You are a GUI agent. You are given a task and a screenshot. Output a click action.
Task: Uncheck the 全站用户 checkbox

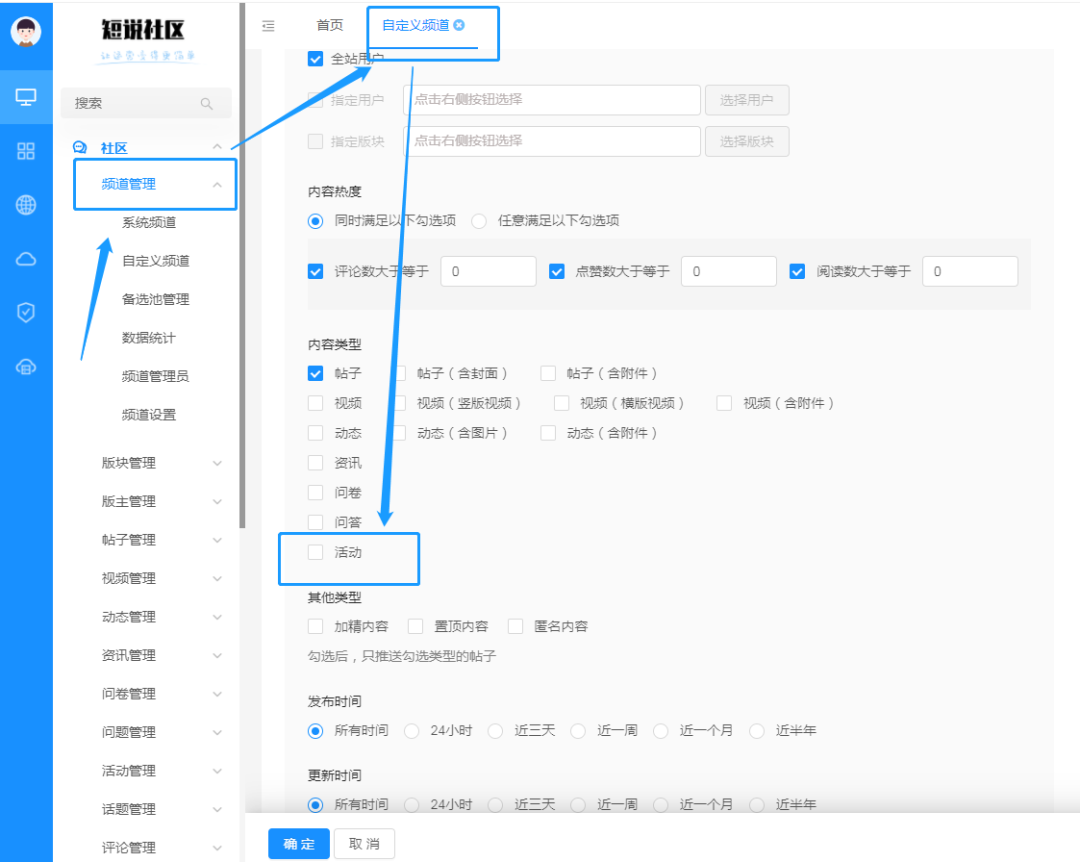tap(314, 59)
